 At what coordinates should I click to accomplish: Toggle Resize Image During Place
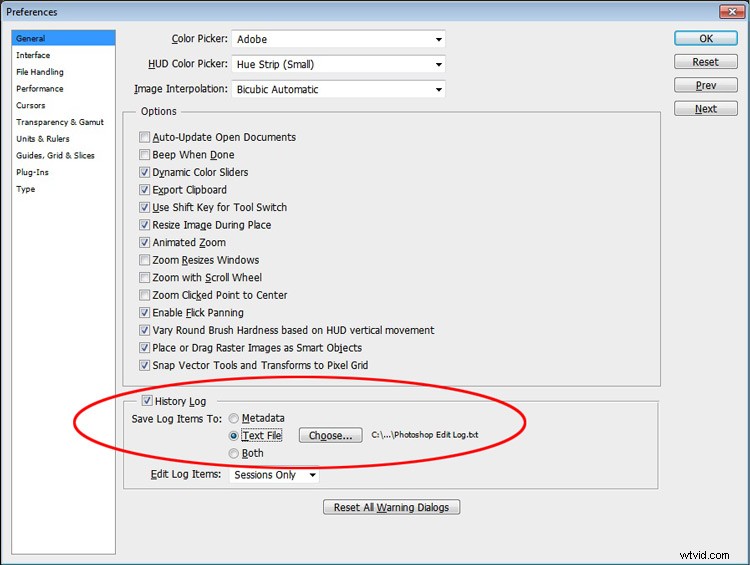pyautogui.click(x=144, y=225)
